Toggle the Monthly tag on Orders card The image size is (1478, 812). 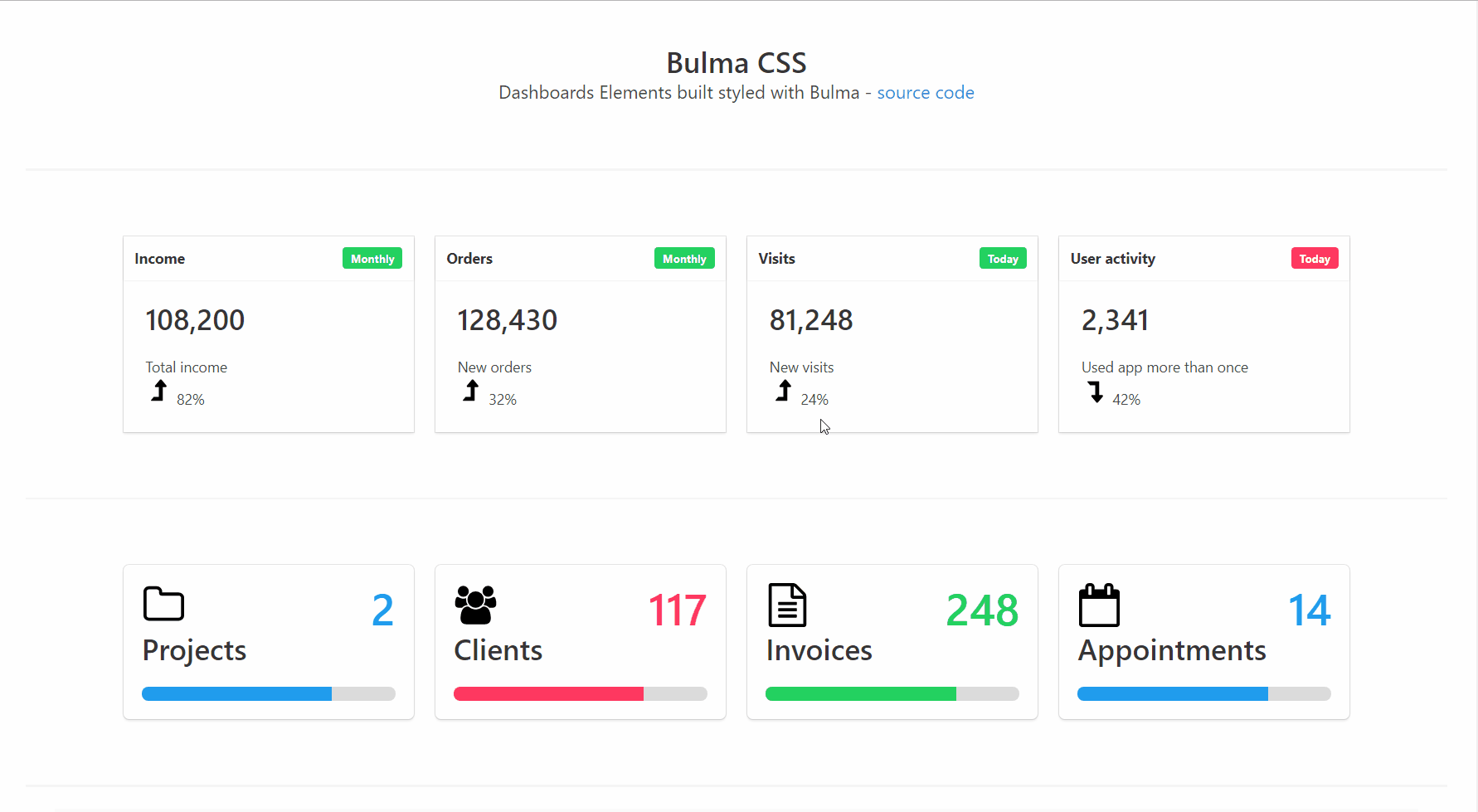tap(684, 258)
